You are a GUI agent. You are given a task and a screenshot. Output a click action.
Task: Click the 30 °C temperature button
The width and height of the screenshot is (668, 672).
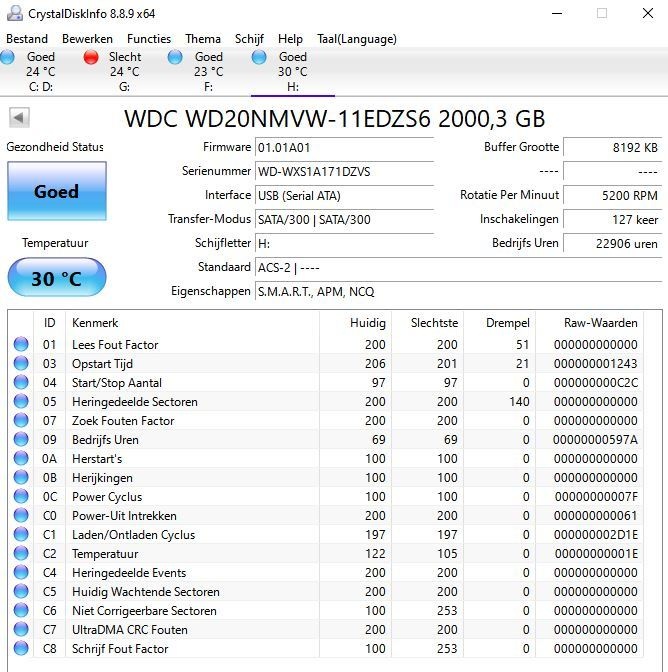coord(57,277)
